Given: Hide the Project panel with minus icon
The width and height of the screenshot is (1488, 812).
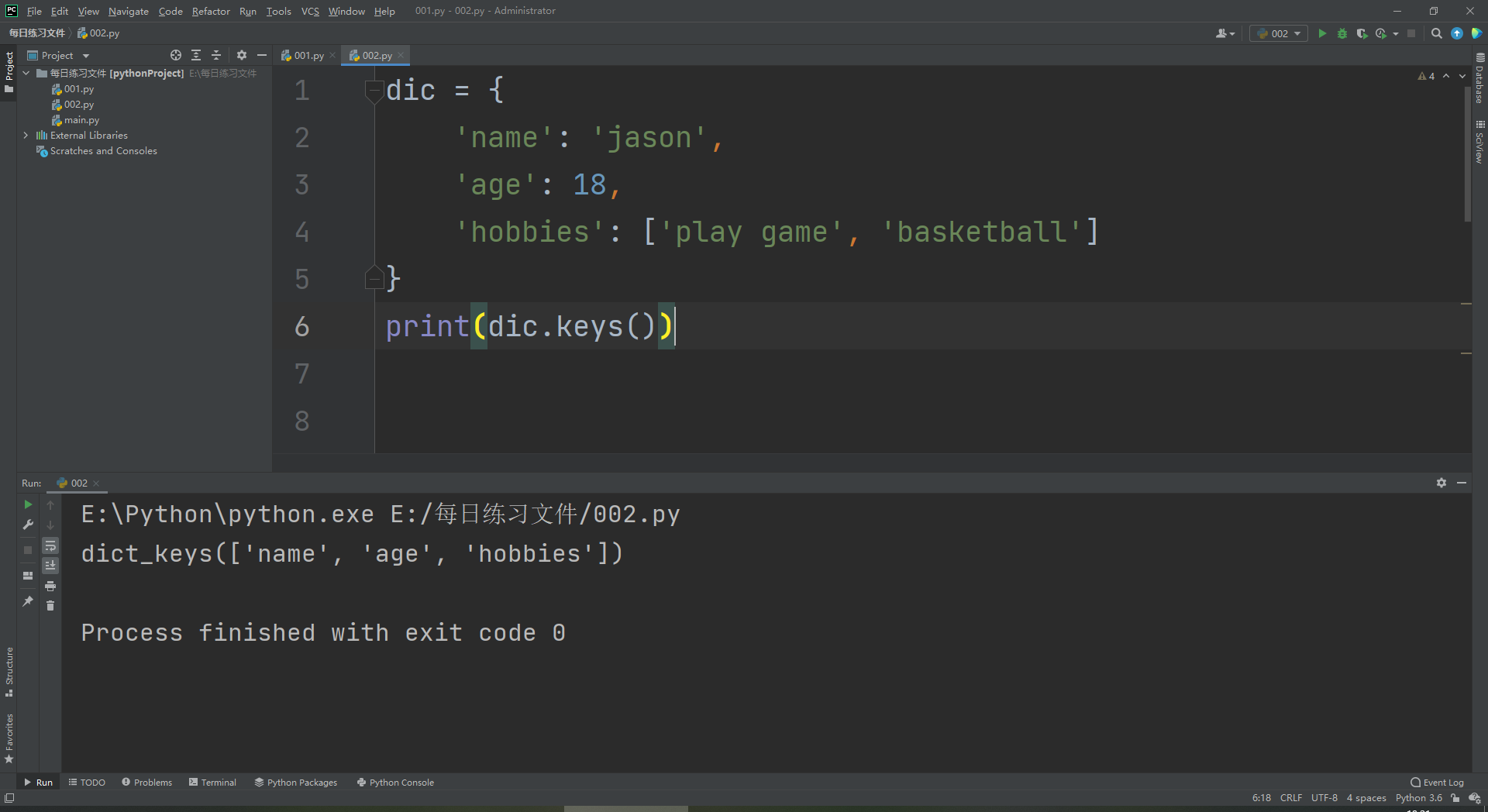Looking at the screenshot, I should 262,55.
